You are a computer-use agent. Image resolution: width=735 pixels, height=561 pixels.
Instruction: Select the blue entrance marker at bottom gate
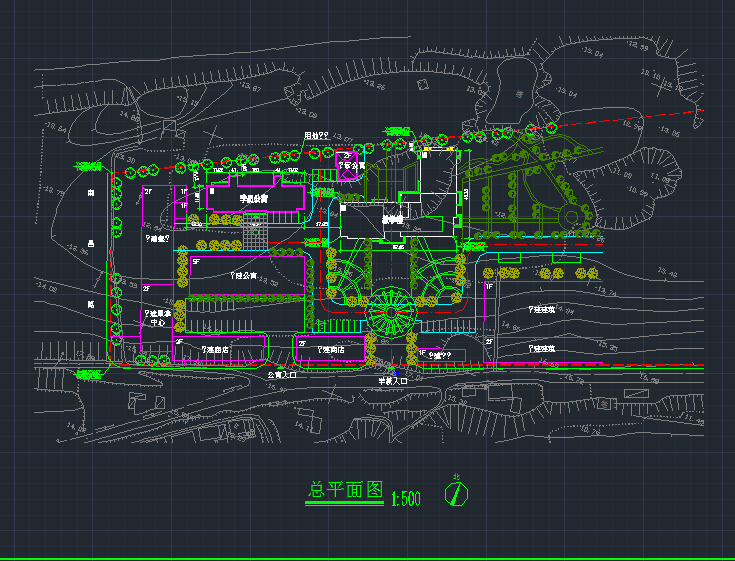pyautogui.click(x=396, y=373)
